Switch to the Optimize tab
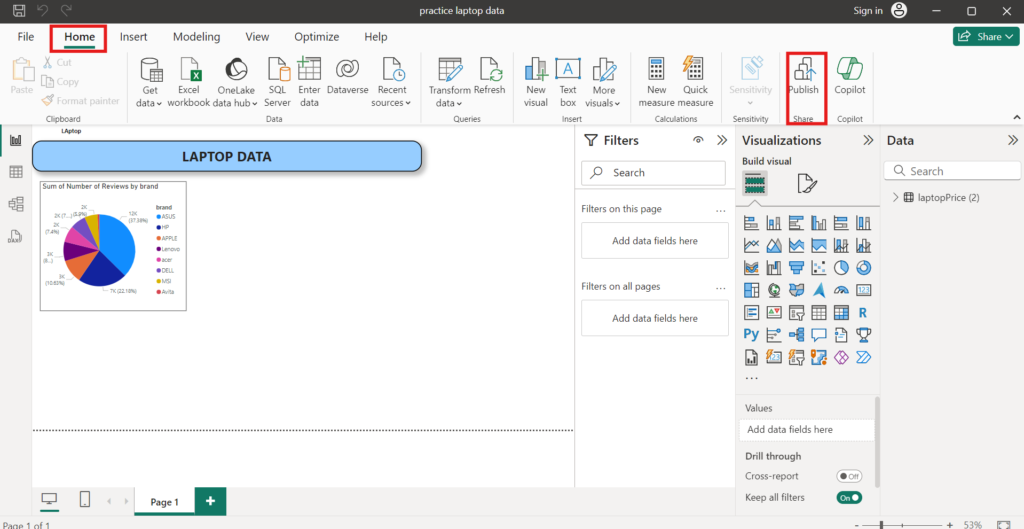Viewport: 1024px width, 529px height. click(x=317, y=37)
